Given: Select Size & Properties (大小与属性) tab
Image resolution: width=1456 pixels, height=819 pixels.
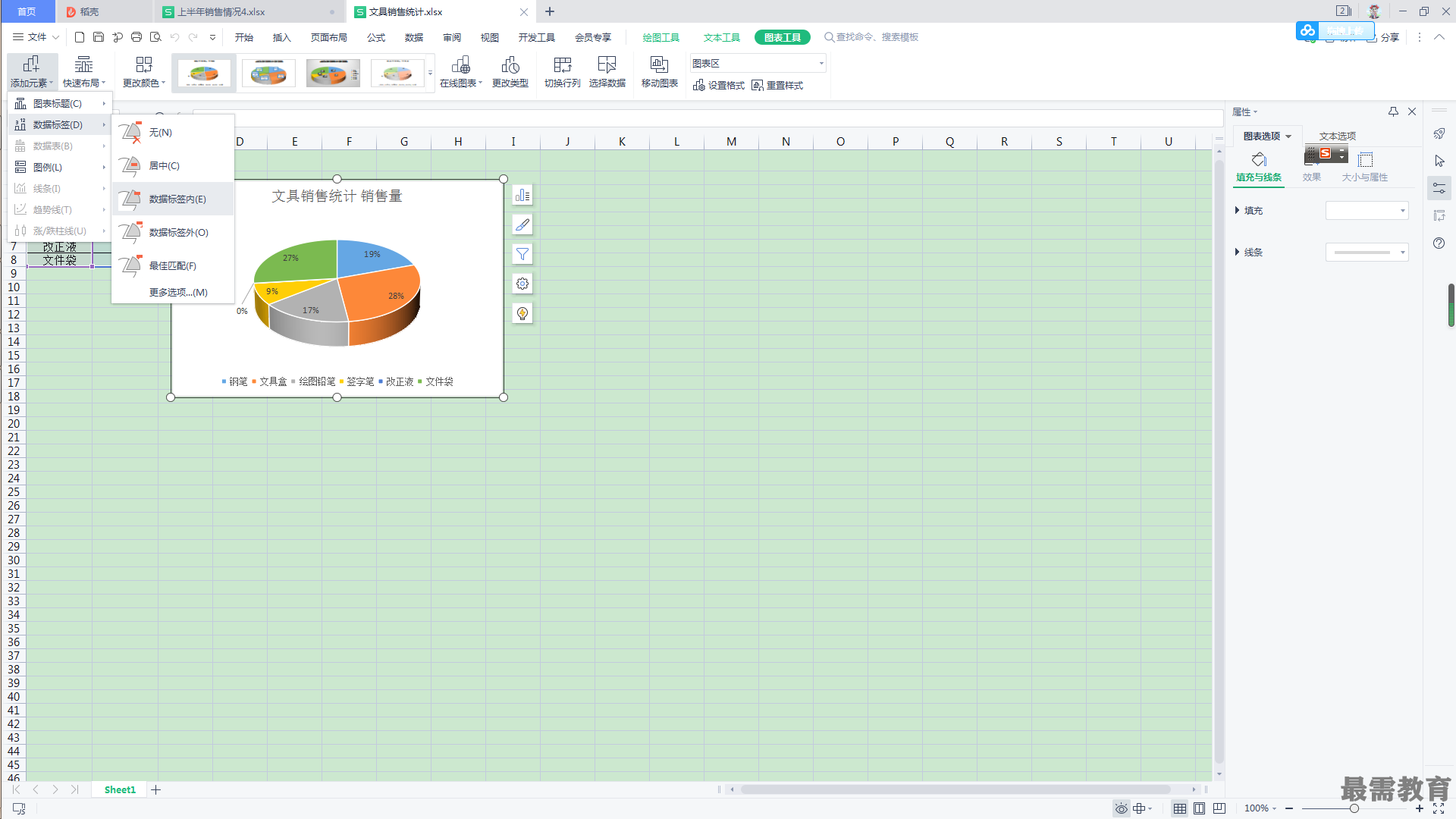Looking at the screenshot, I should (1365, 167).
